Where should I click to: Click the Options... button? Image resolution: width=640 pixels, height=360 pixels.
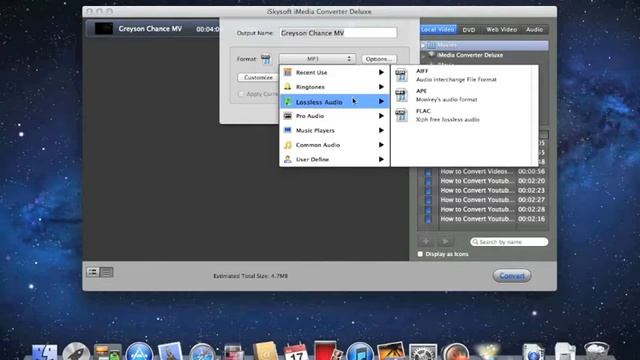pyautogui.click(x=379, y=59)
